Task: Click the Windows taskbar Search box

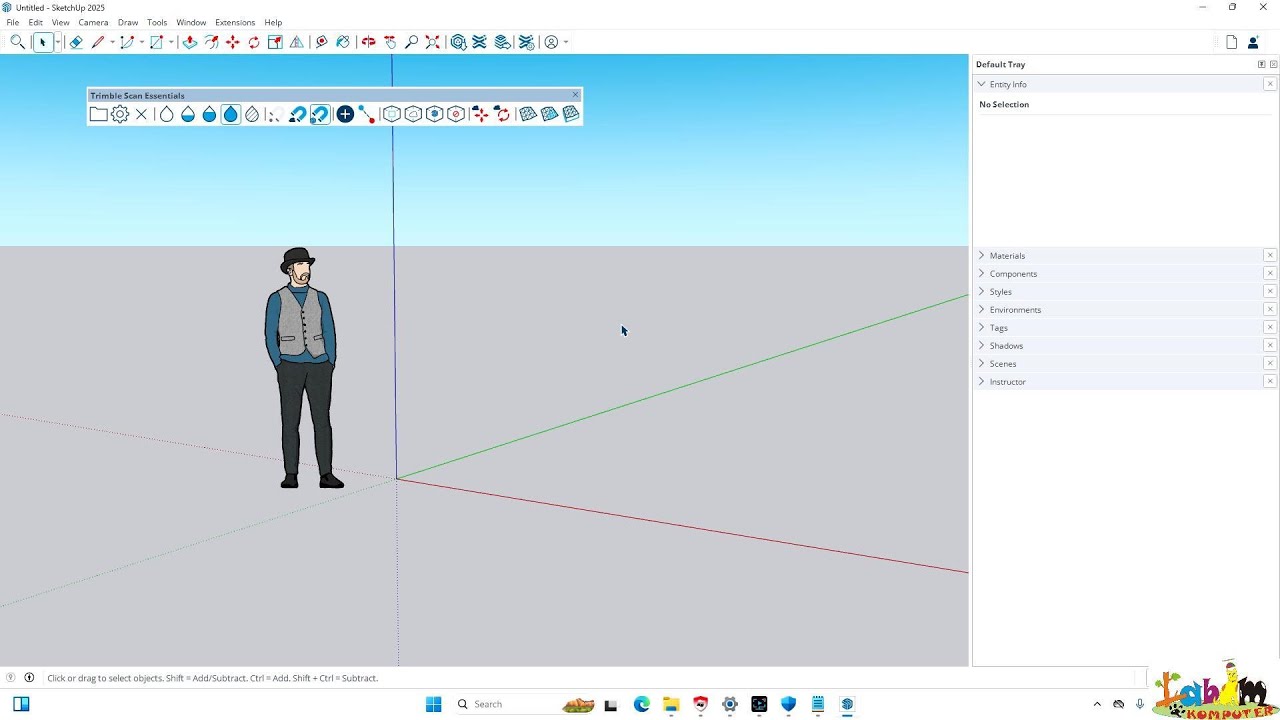Action: 525,704
